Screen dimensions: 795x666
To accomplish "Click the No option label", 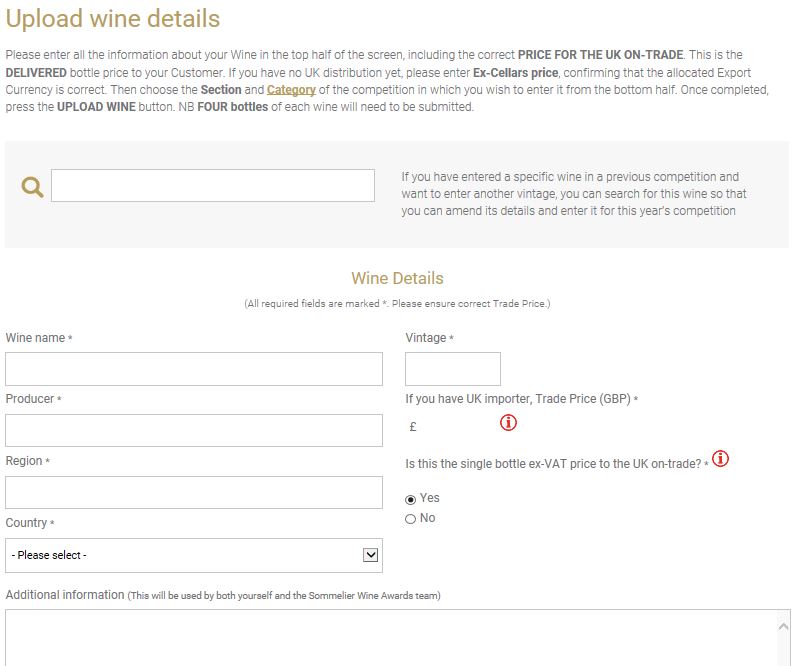I will click(x=427, y=517).
